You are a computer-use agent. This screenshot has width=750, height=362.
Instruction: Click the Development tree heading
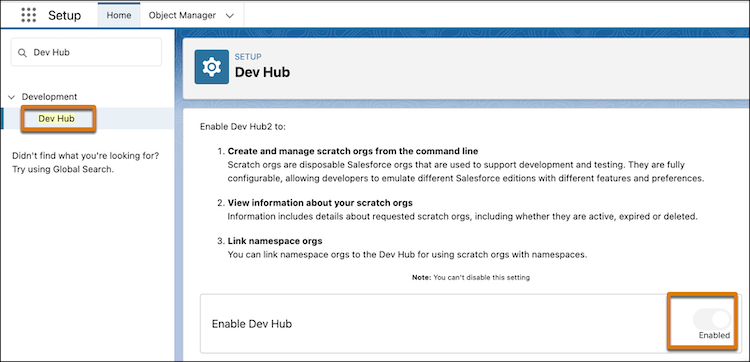[x=49, y=97]
